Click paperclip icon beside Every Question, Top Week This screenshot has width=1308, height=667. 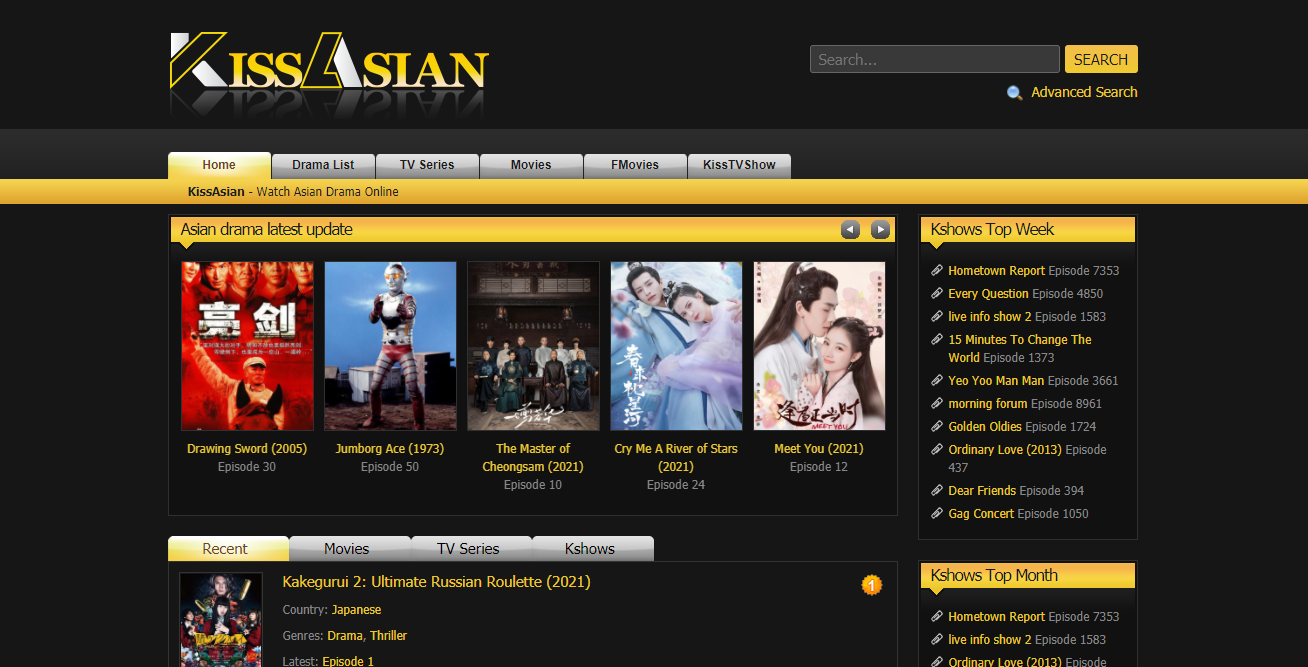(937, 294)
